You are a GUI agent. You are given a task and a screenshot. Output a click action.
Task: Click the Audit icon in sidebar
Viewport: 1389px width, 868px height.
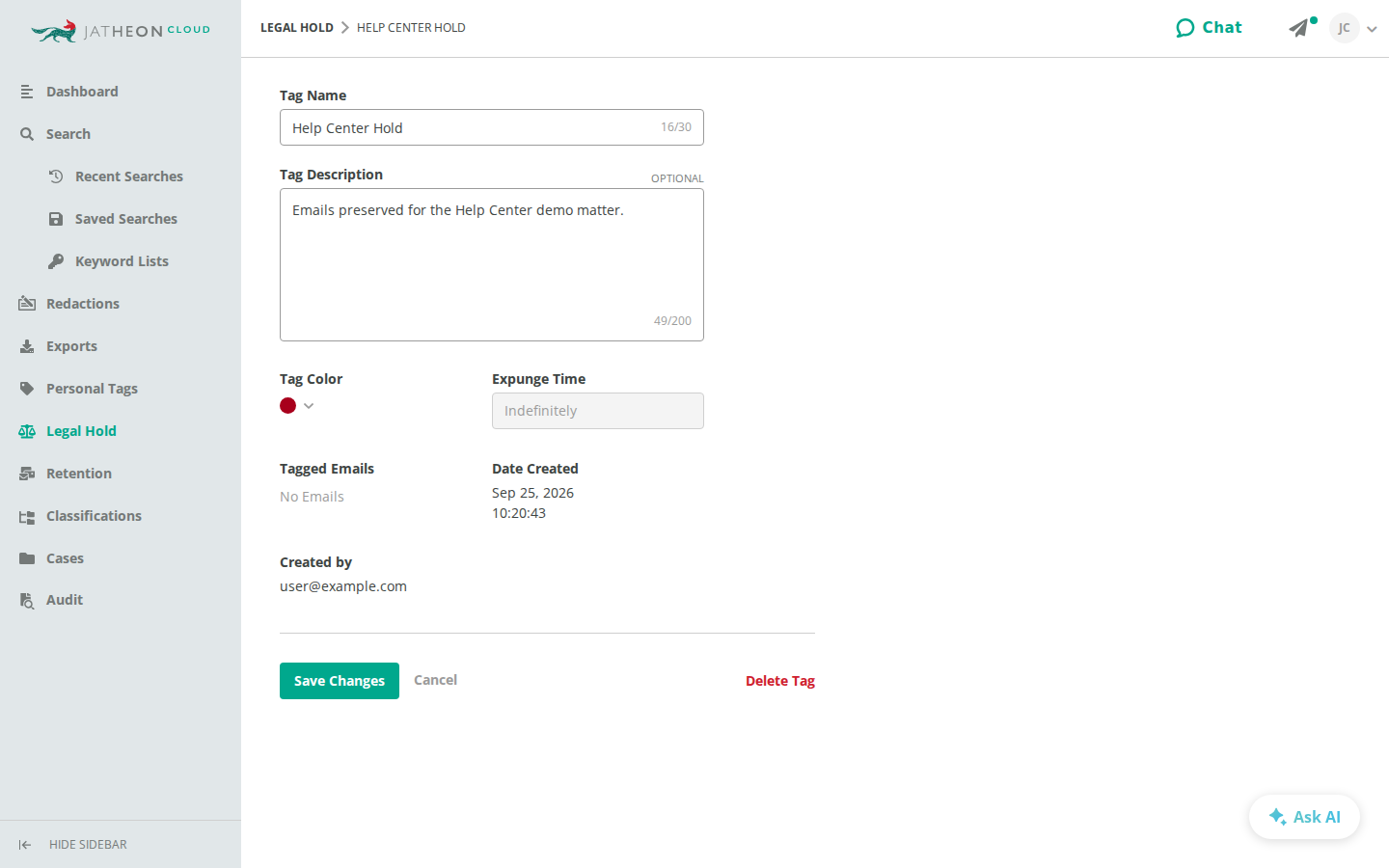pyautogui.click(x=27, y=600)
